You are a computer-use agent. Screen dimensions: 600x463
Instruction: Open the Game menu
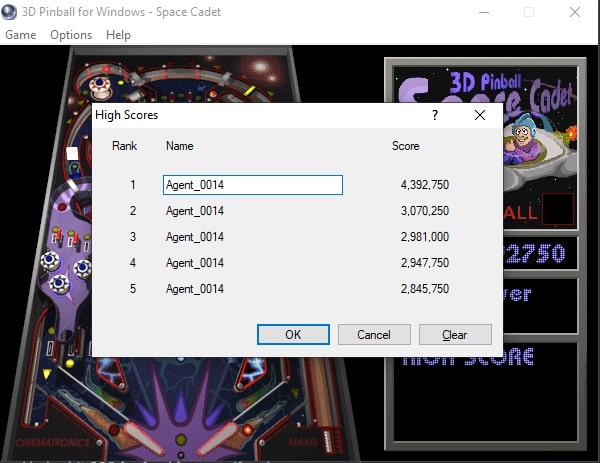pyautogui.click(x=21, y=35)
